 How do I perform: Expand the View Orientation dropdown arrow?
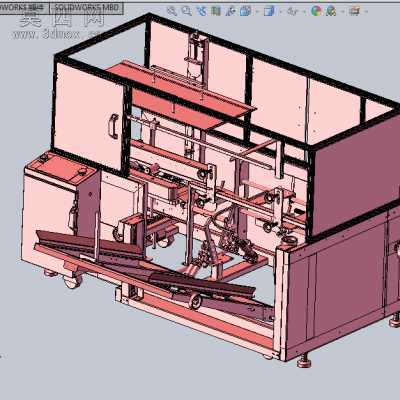(257, 12)
